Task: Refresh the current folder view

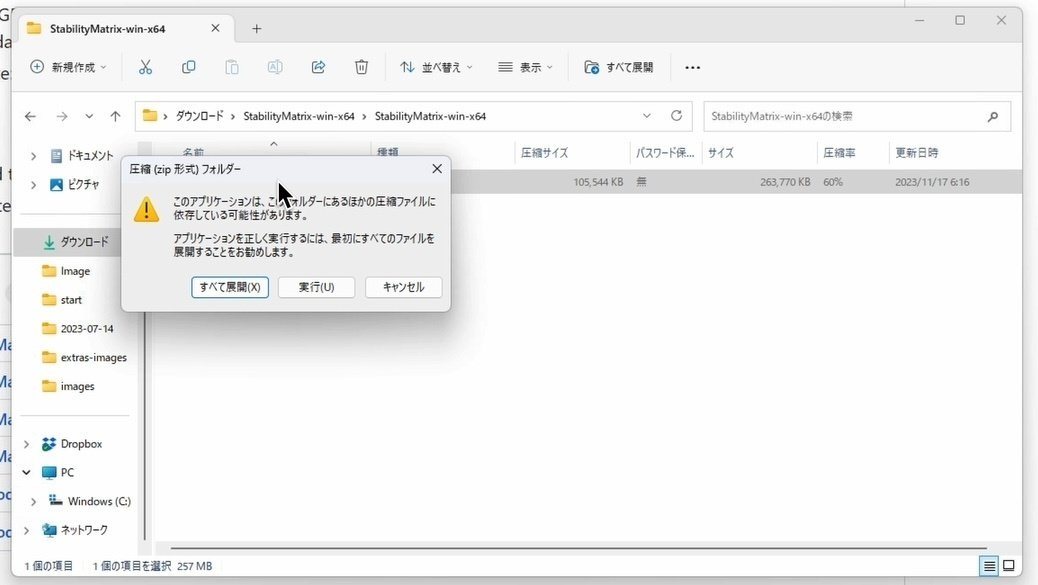Action: pyautogui.click(x=676, y=116)
